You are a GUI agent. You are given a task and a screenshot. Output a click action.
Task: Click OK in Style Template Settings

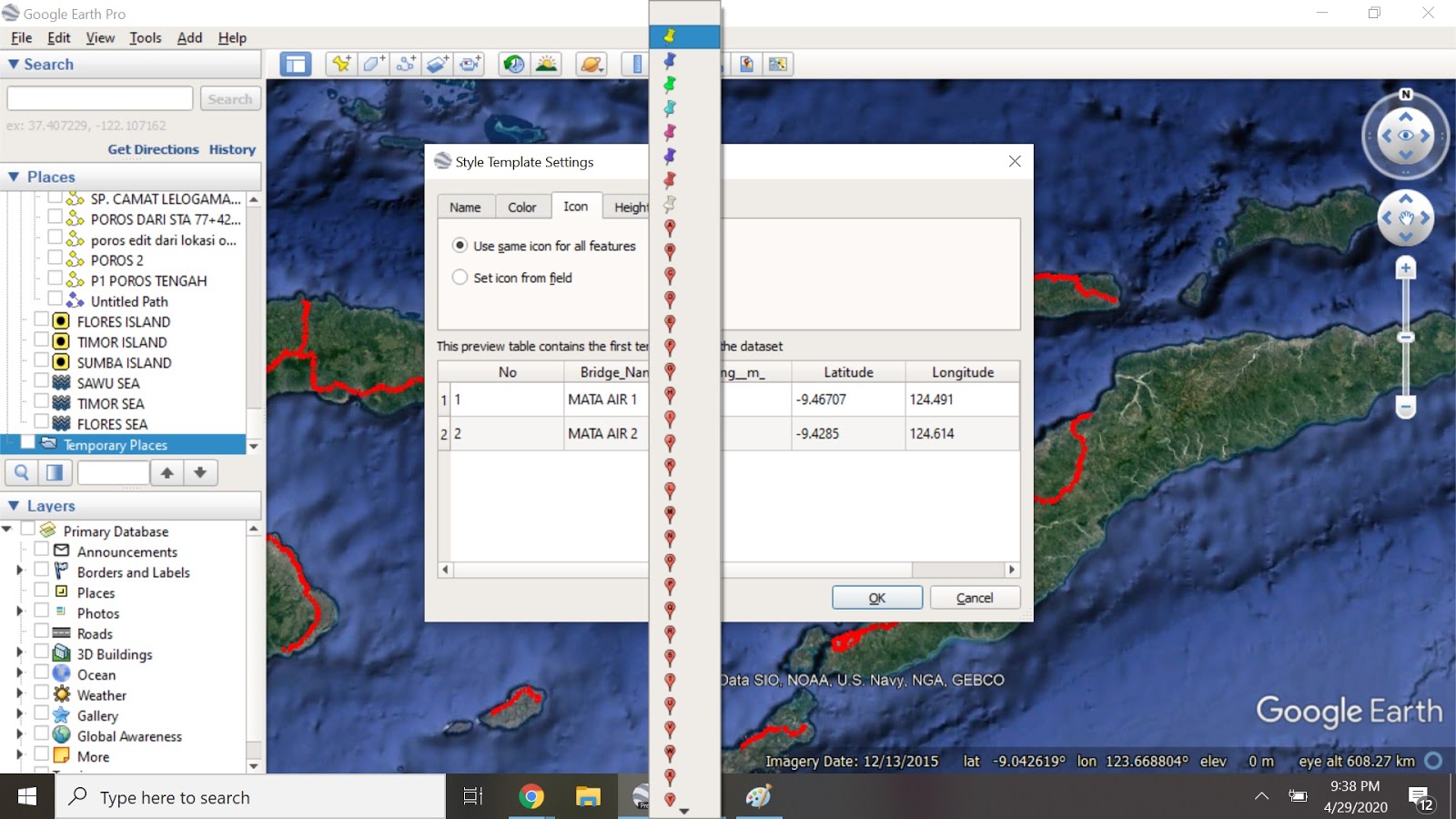pyautogui.click(x=876, y=598)
